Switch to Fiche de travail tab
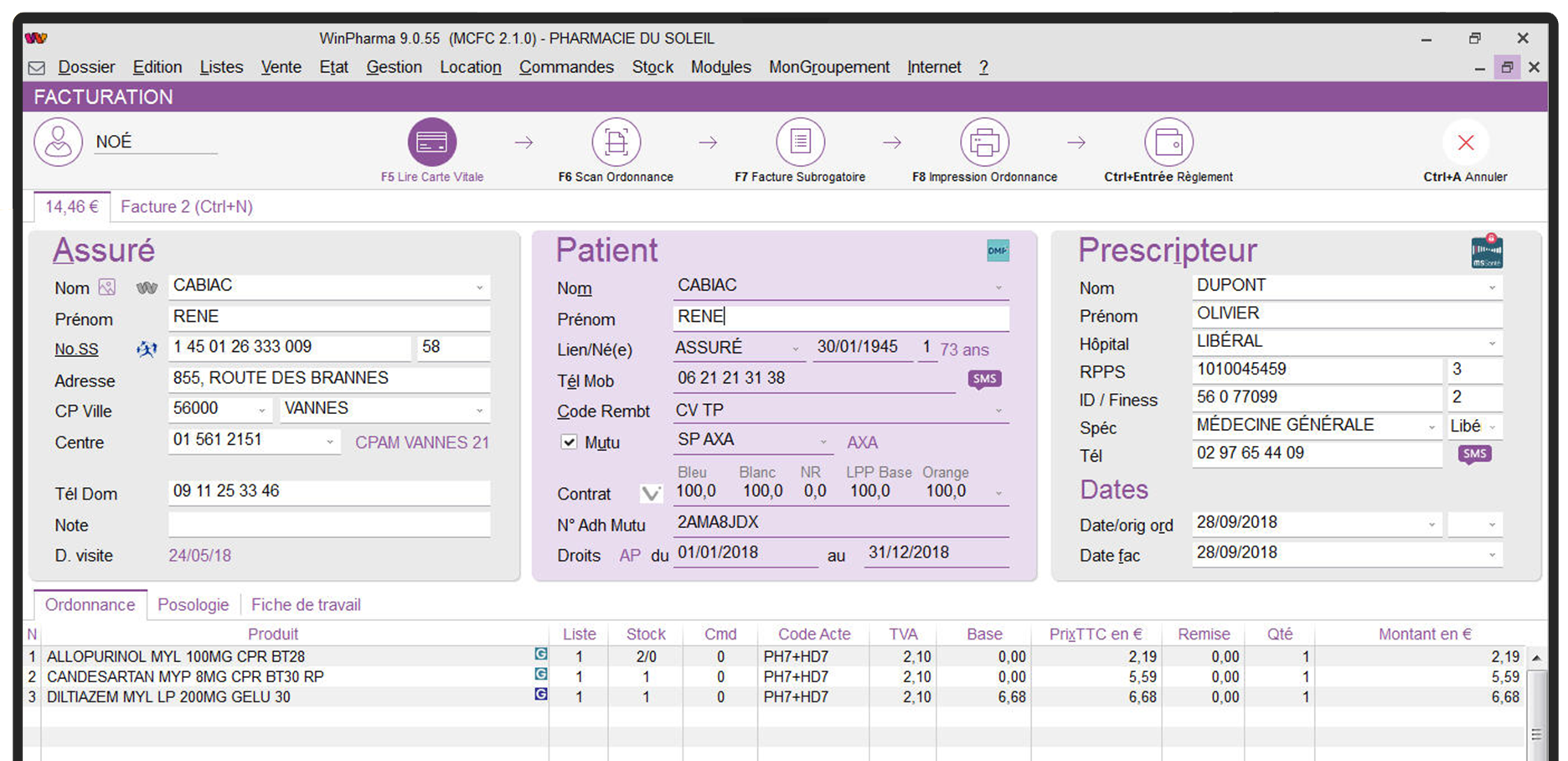This screenshot has width=1568, height=761. click(x=306, y=604)
